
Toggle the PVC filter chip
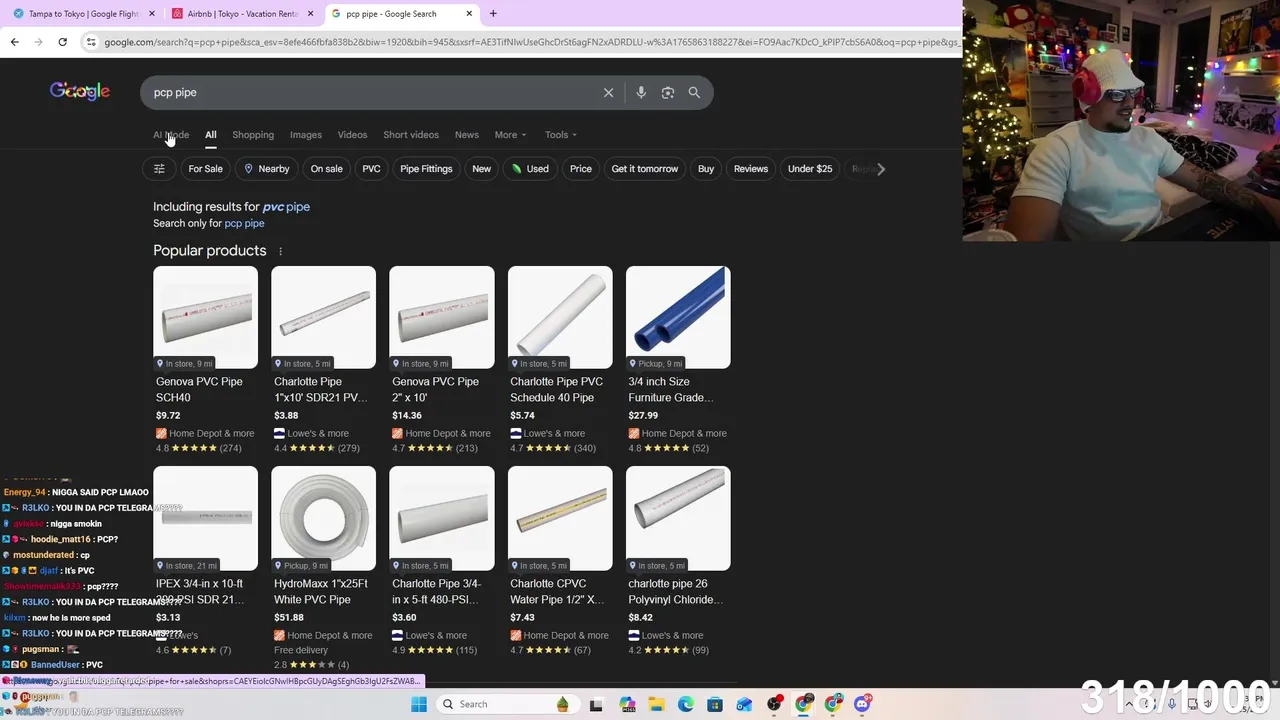(371, 169)
